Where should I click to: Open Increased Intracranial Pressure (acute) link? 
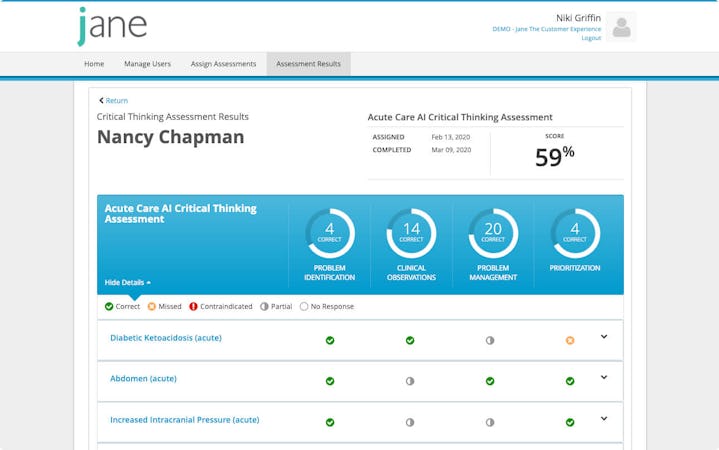[184, 420]
